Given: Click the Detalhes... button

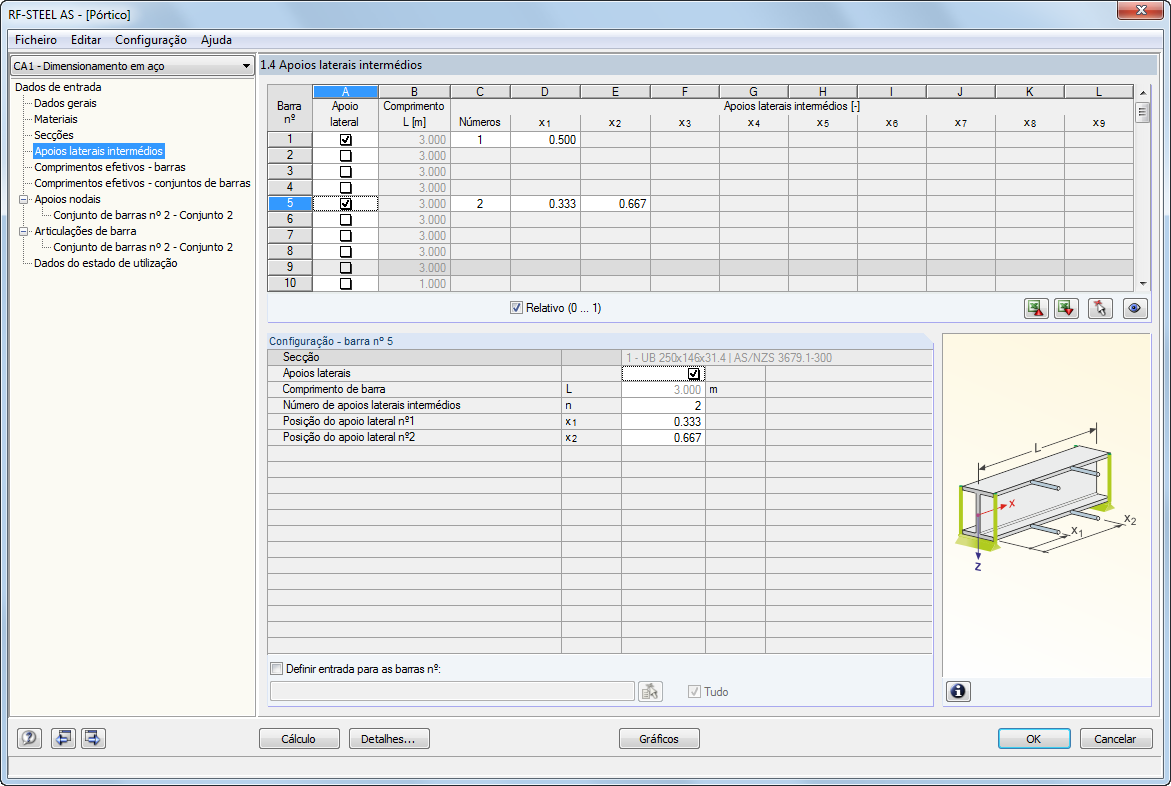Looking at the screenshot, I should point(389,739).
